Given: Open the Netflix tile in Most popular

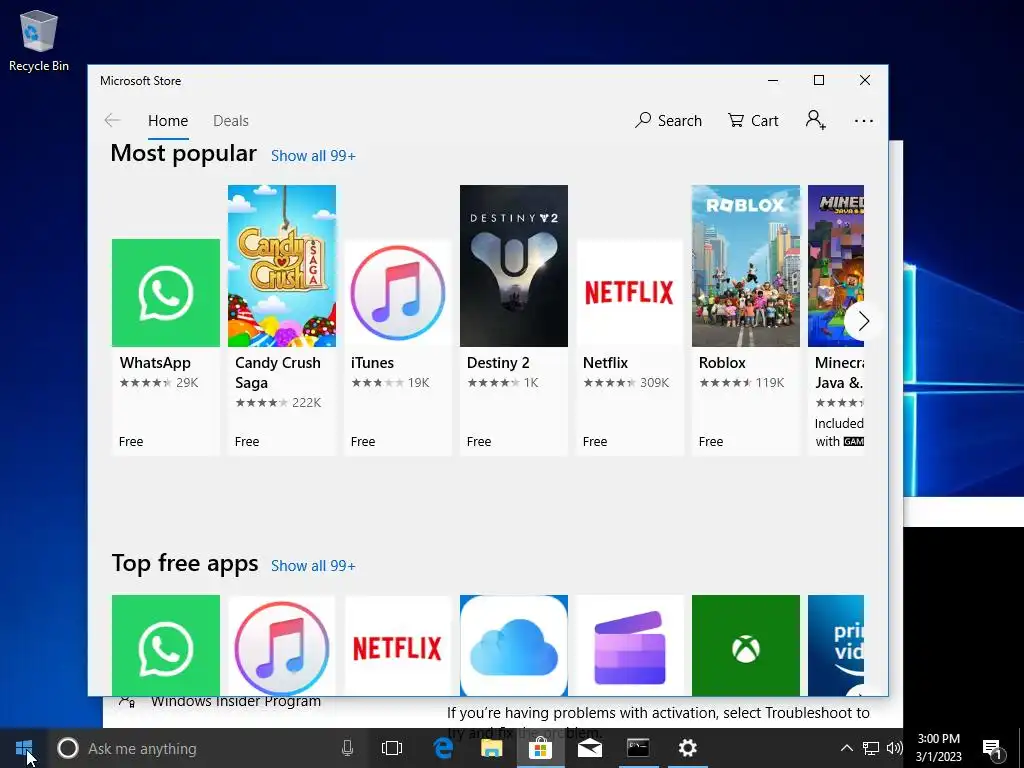Looking at the screenshot, I should 630,346.
